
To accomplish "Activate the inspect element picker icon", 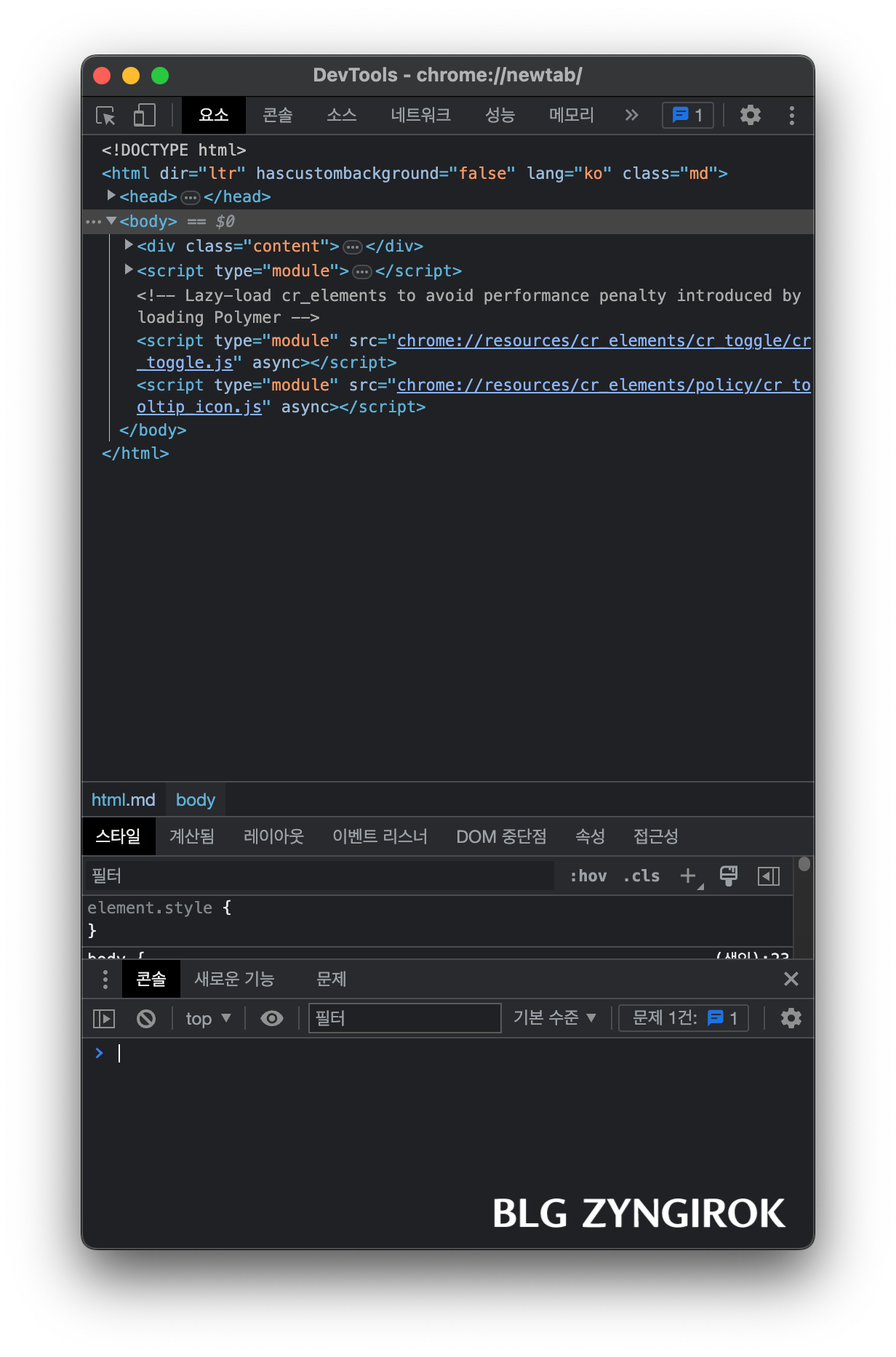I will click(106, 116).
